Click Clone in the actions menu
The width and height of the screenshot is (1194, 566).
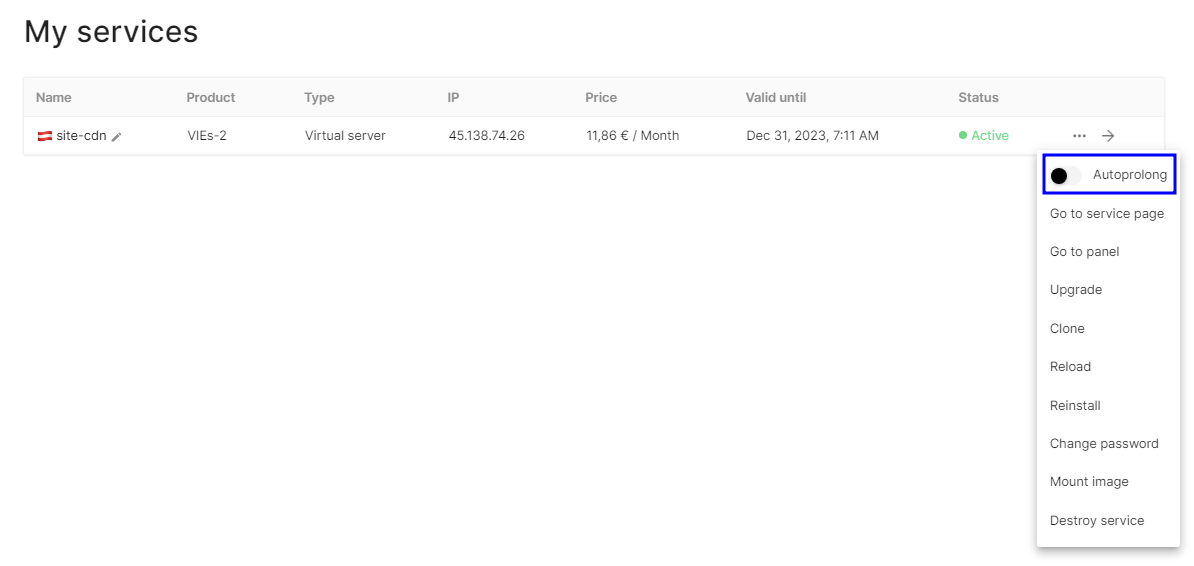[x=1067, y=328]
